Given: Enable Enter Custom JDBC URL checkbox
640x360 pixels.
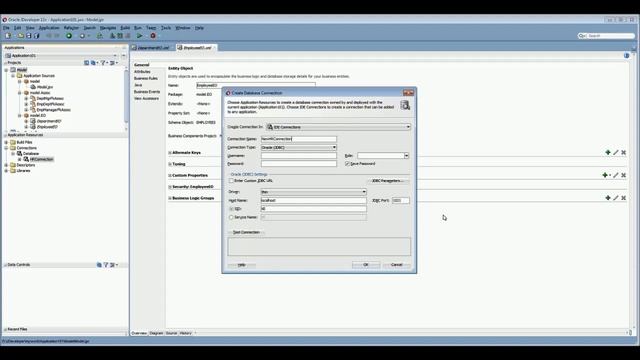Looking at the screenshot, I should tap(231, 180).
